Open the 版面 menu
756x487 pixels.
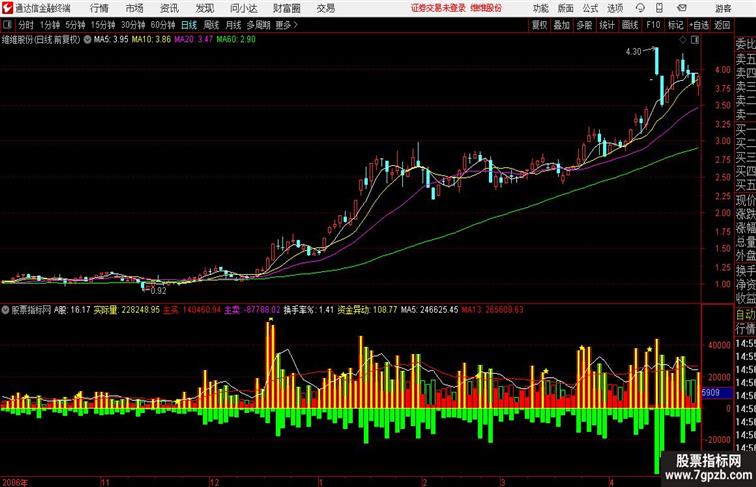pos(566,8)
